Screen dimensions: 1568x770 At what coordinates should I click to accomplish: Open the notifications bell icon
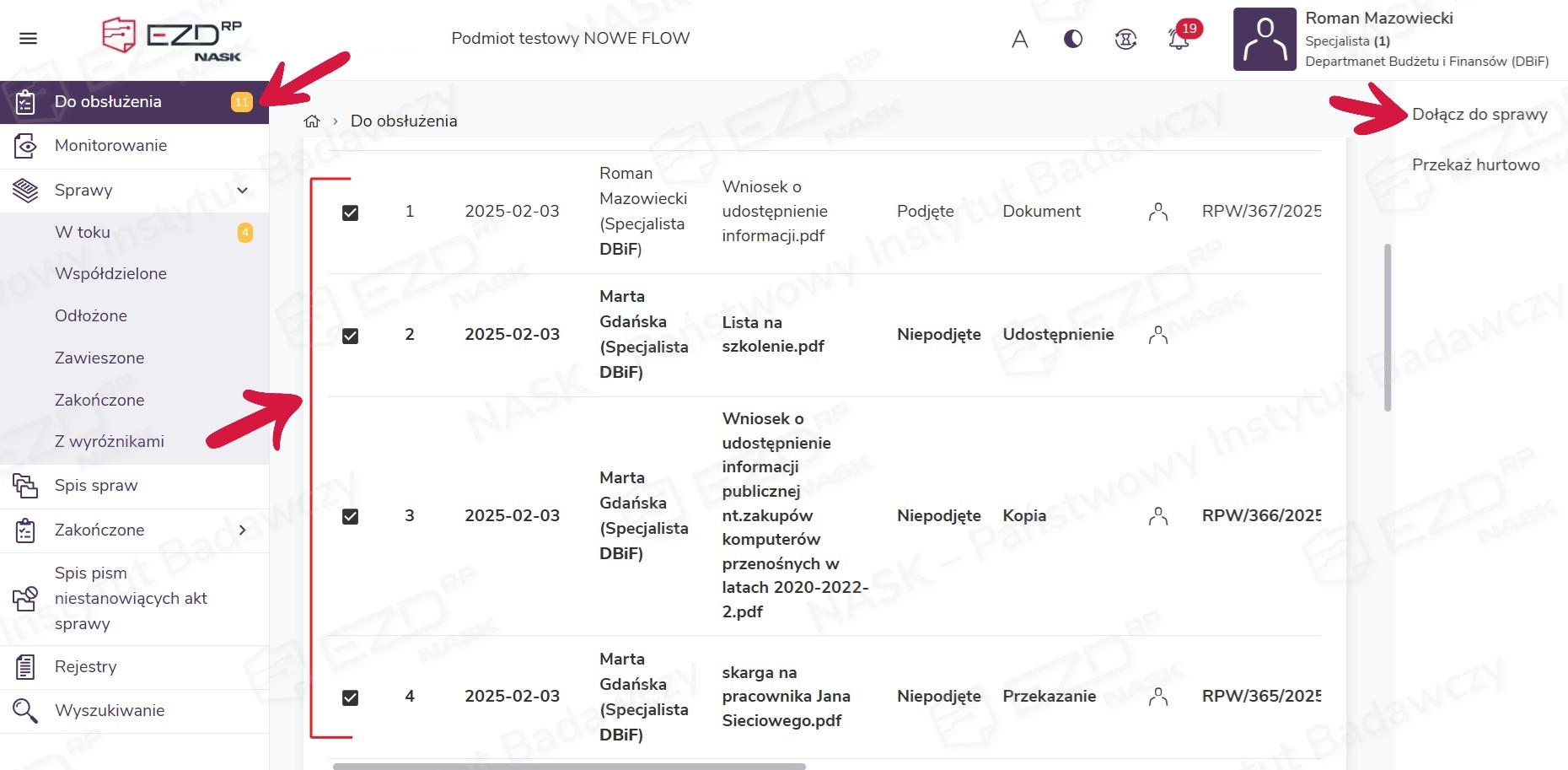pyautogui.click(x=1179, y=39)
